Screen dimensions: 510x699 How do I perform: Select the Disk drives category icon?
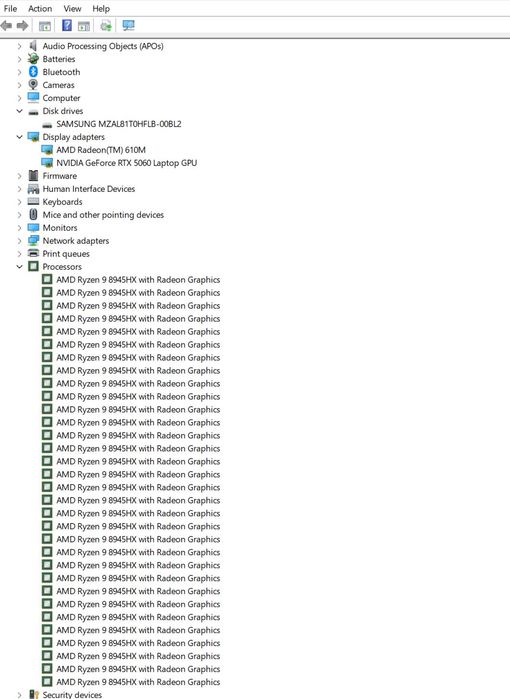pos(33,111)
